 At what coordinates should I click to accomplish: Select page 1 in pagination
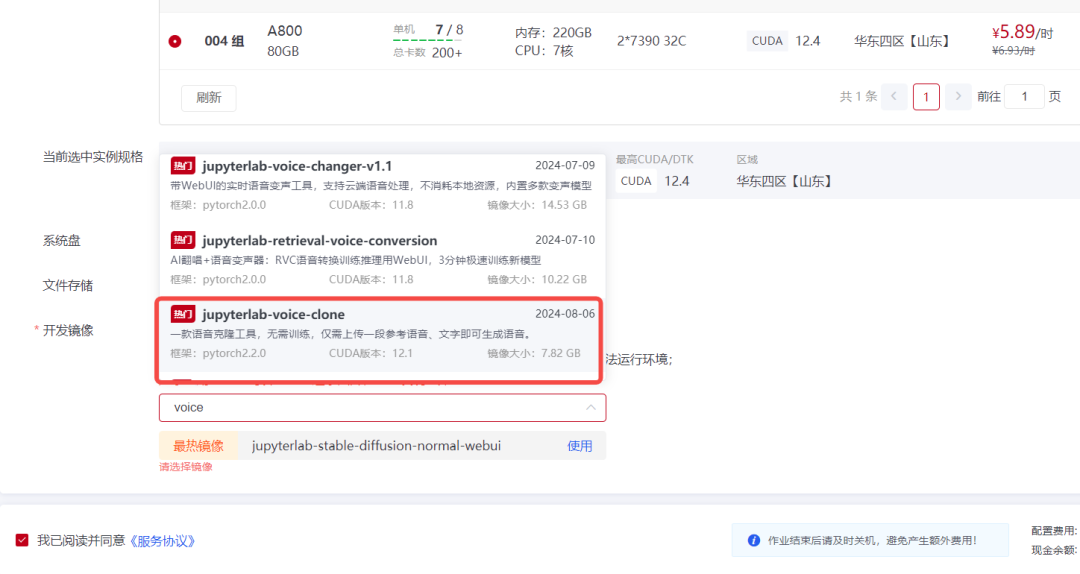point(926,96)
